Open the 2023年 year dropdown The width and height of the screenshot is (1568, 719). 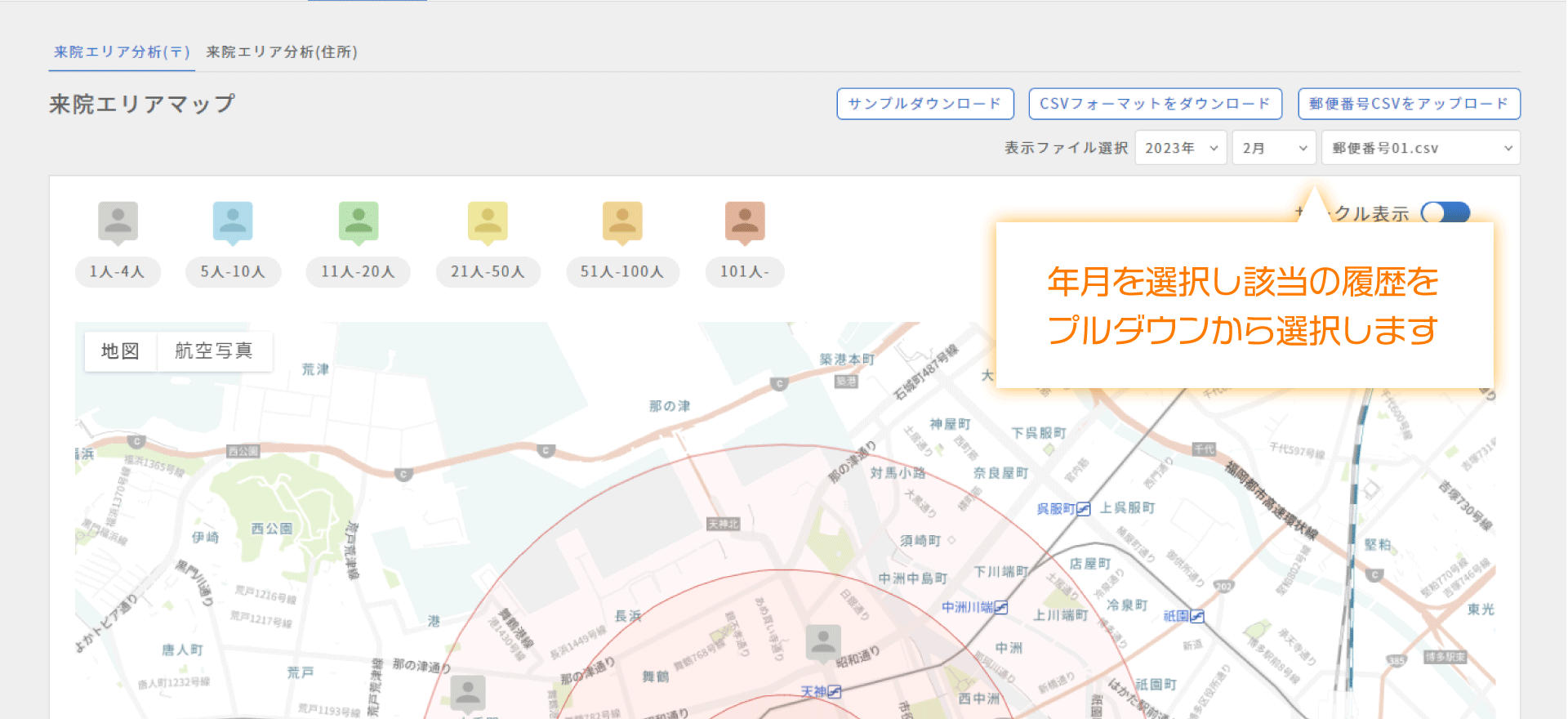point(1181,148)
